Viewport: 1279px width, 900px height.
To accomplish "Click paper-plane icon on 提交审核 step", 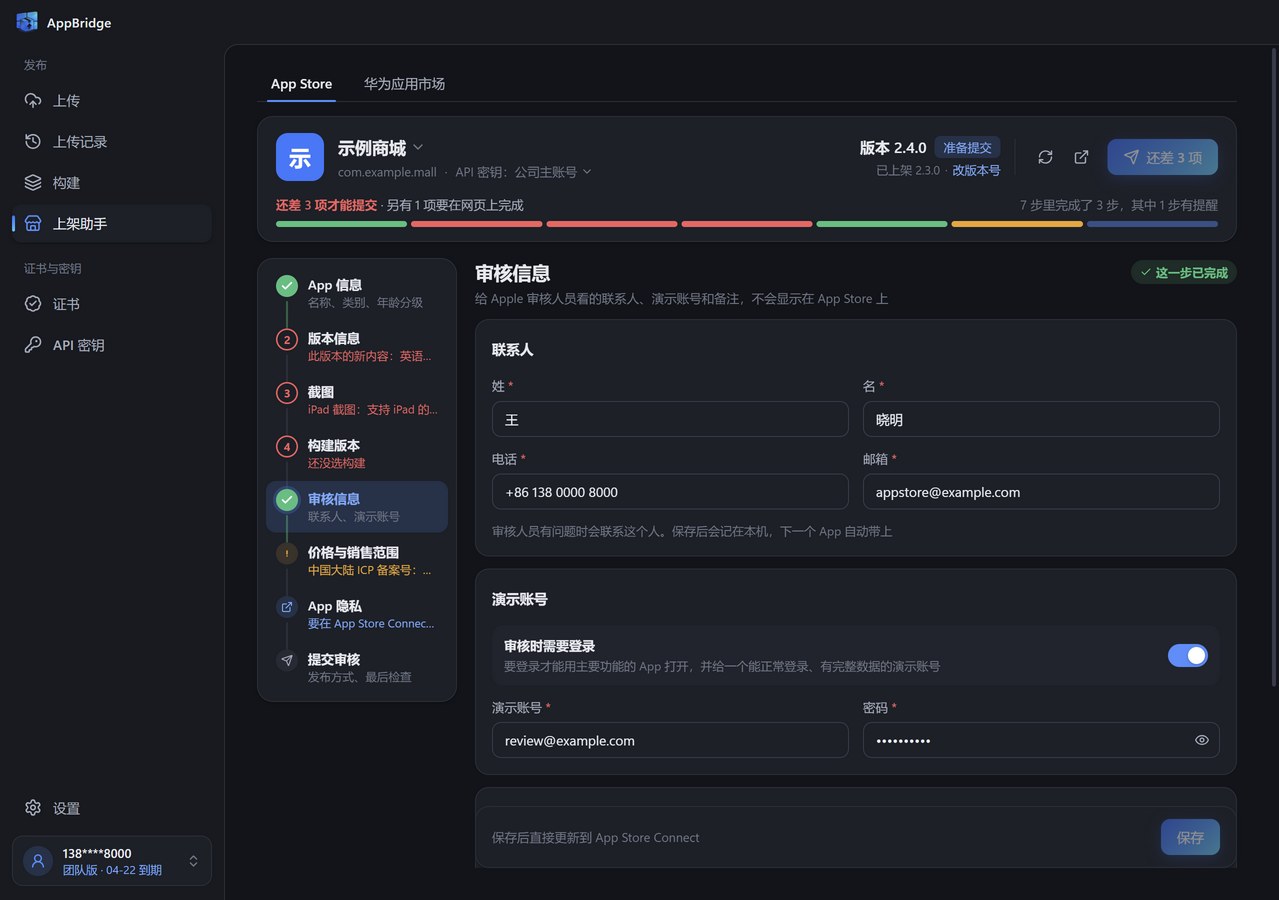I will pyautogui.click(x=287, y=660).
